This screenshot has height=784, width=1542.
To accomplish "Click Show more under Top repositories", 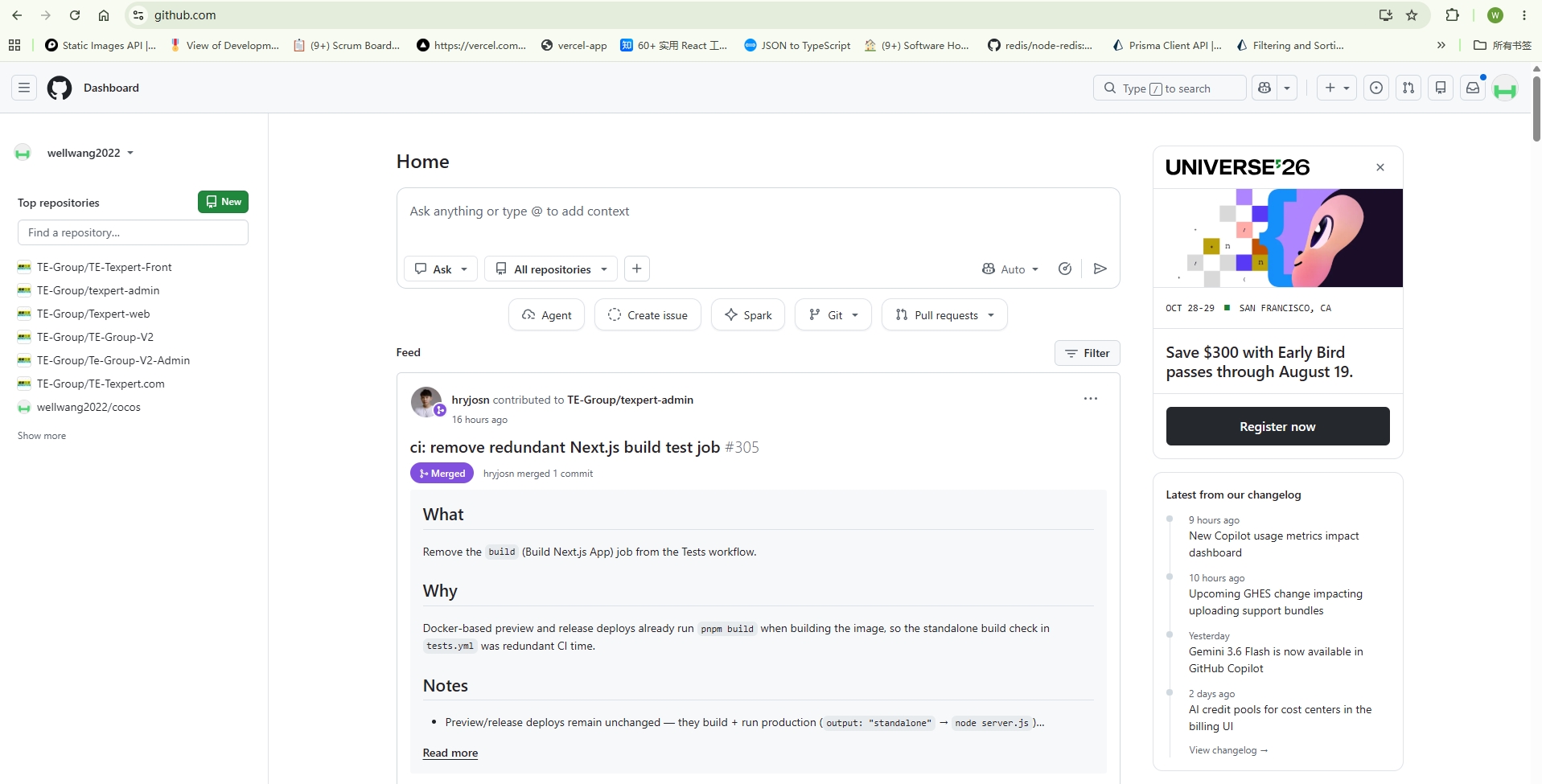I will [42, 436].
